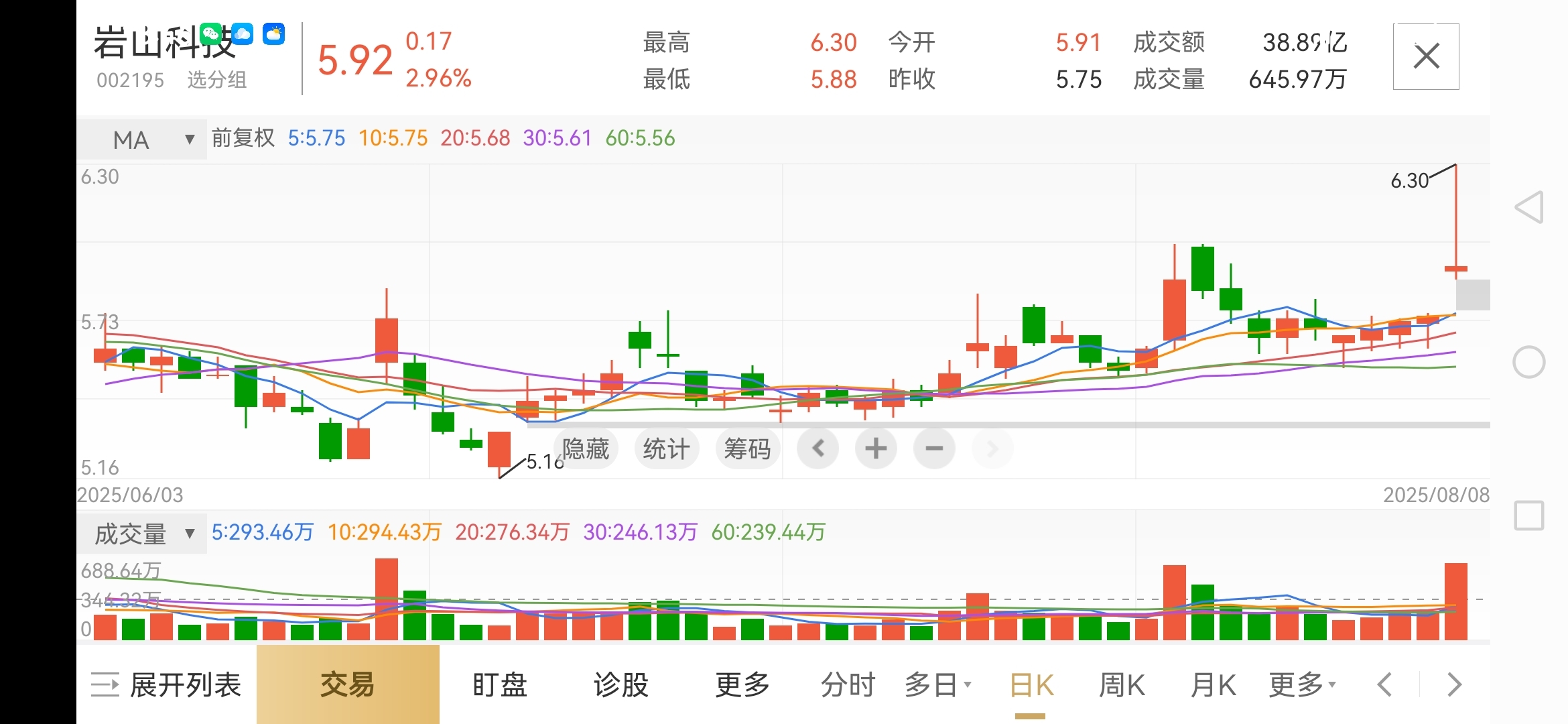Tap stock code 002195
Viewport: 1568px width, 724px height.
tap(130, 80)
